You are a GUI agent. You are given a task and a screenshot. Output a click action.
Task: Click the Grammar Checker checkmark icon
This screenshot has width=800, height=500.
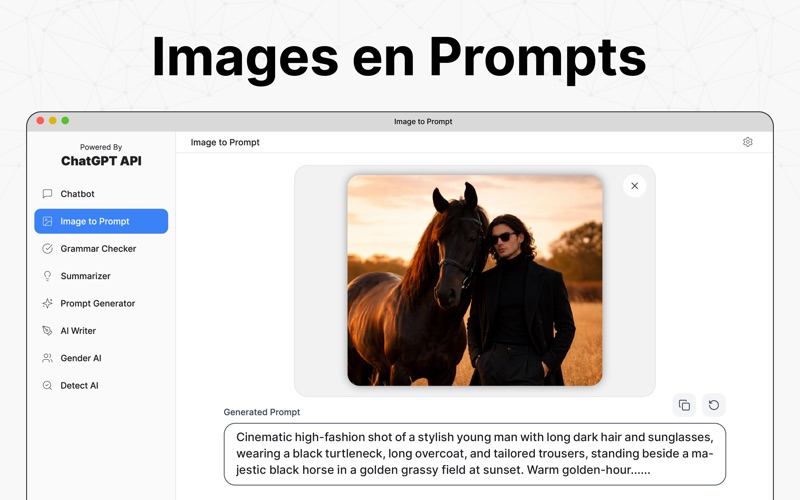click(47, 248)
